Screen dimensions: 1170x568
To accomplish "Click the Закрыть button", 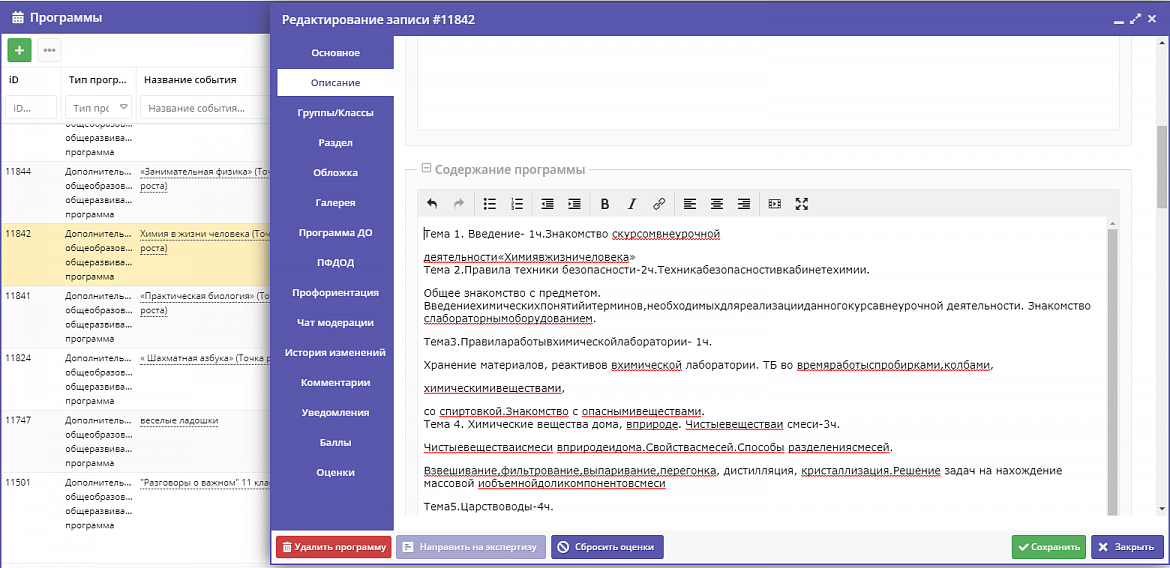I will 1127,547.
